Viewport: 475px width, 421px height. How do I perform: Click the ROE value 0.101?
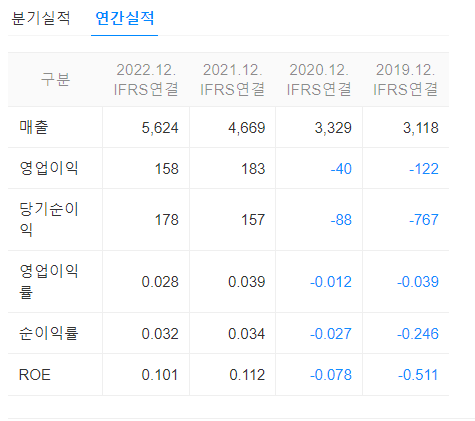(x=160, y=375)
